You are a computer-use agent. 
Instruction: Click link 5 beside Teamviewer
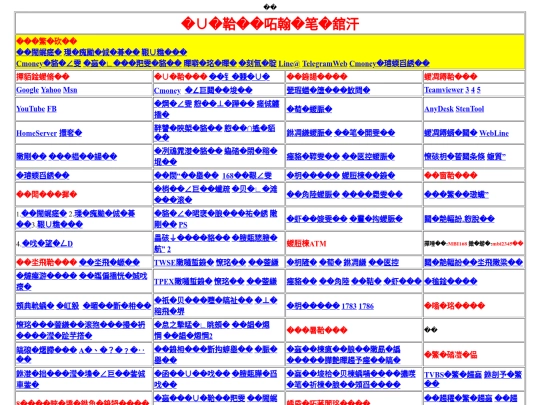click(479, 90)
